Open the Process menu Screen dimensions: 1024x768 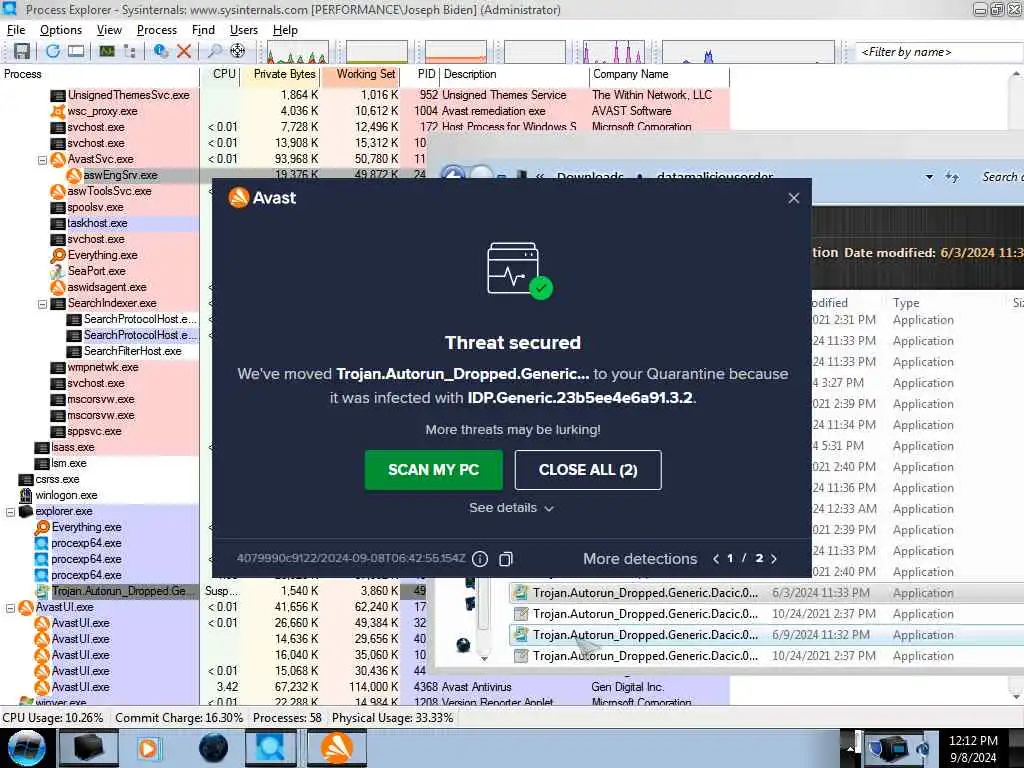pos(157,30)
